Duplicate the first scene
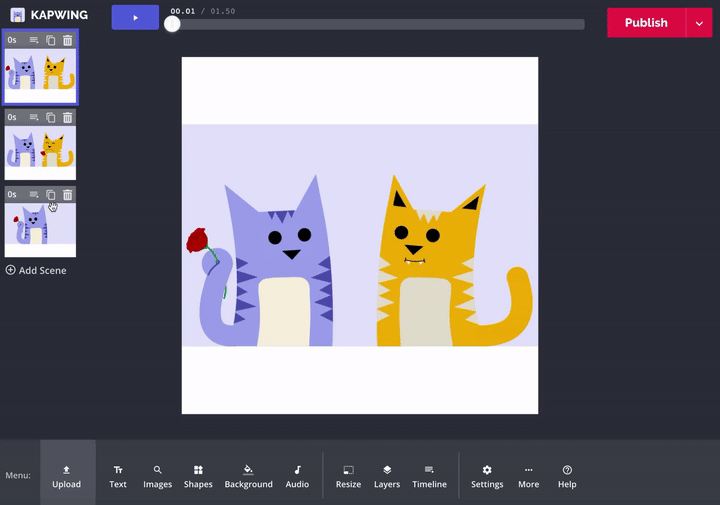This screenshot has height=505, width=720. coord(51,40)
